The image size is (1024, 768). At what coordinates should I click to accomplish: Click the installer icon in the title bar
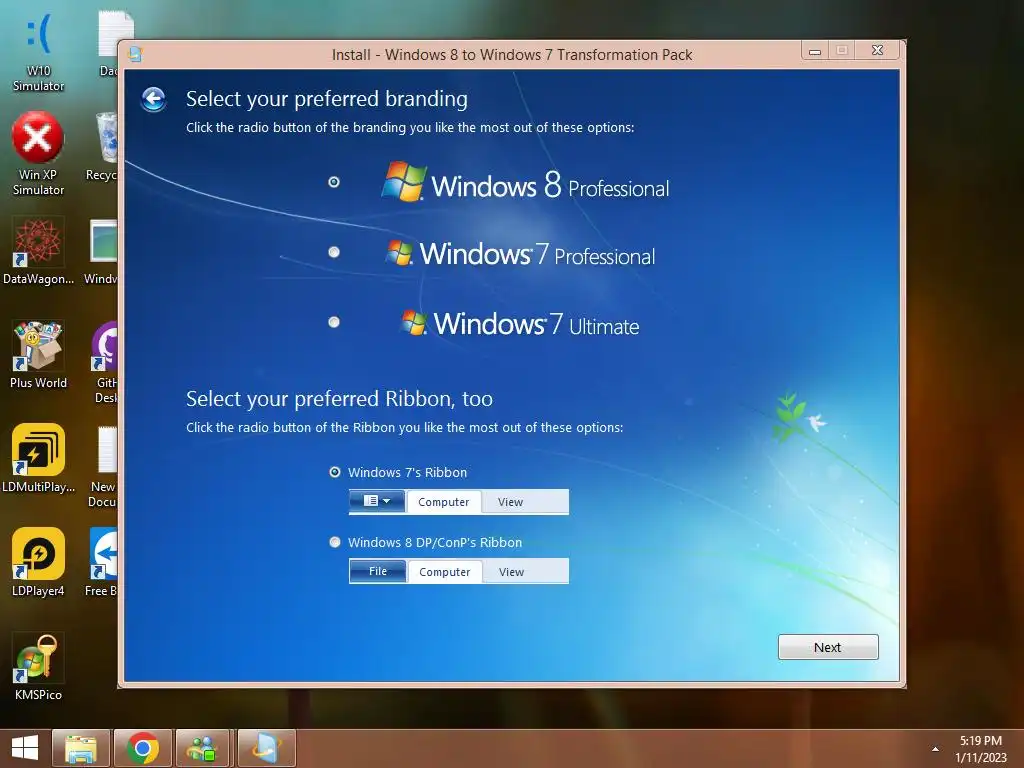136,54
